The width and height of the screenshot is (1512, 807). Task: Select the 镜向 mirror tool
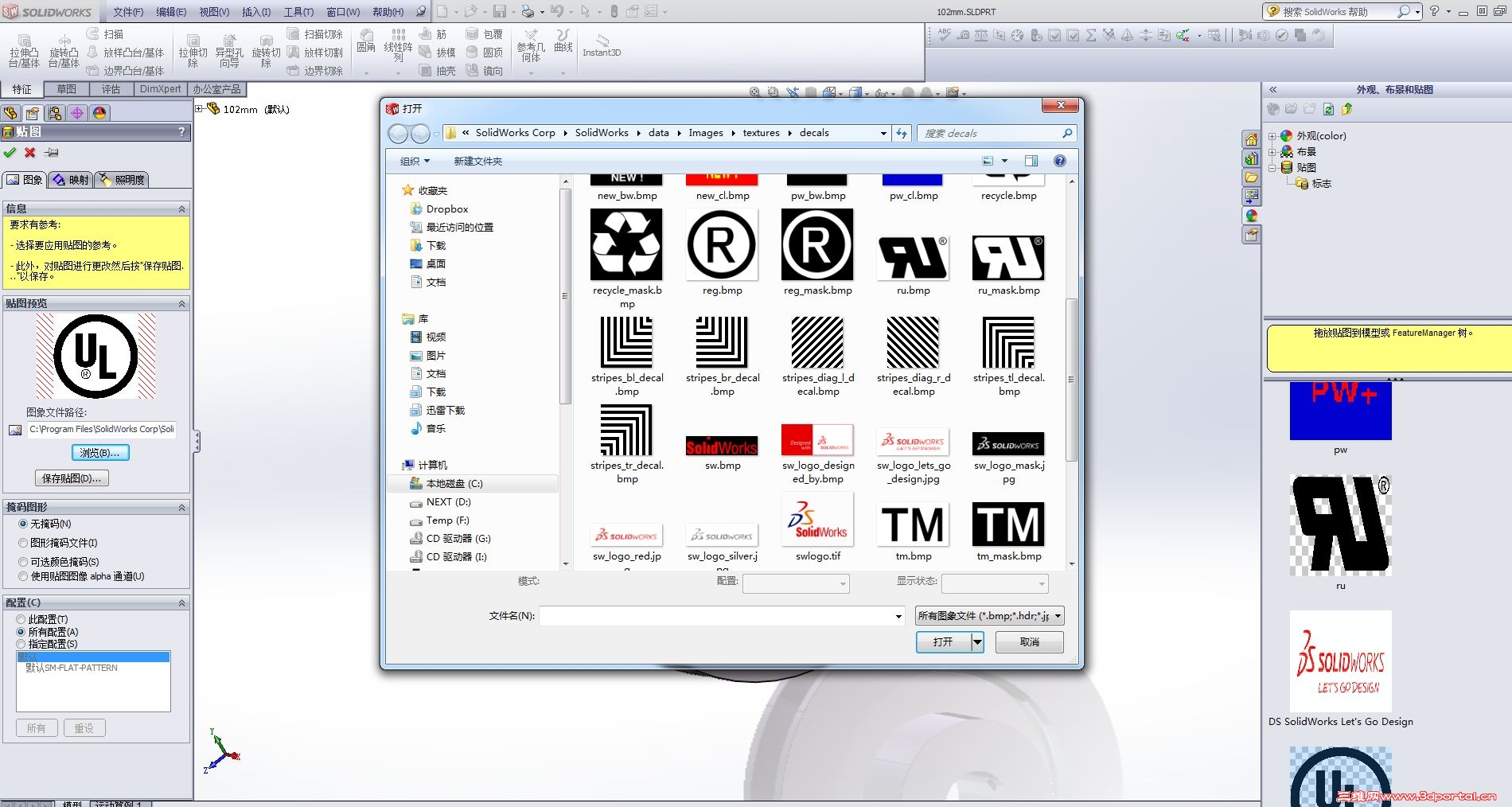(484, 71)
